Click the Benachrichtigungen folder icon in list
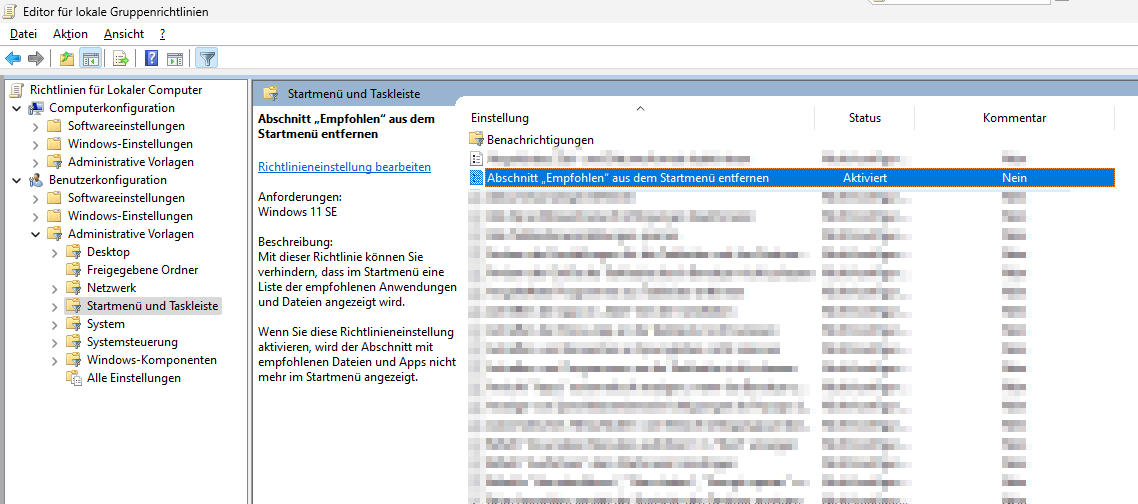The height and width of the screenshot is (504, 1138). (x=477, y=139)
